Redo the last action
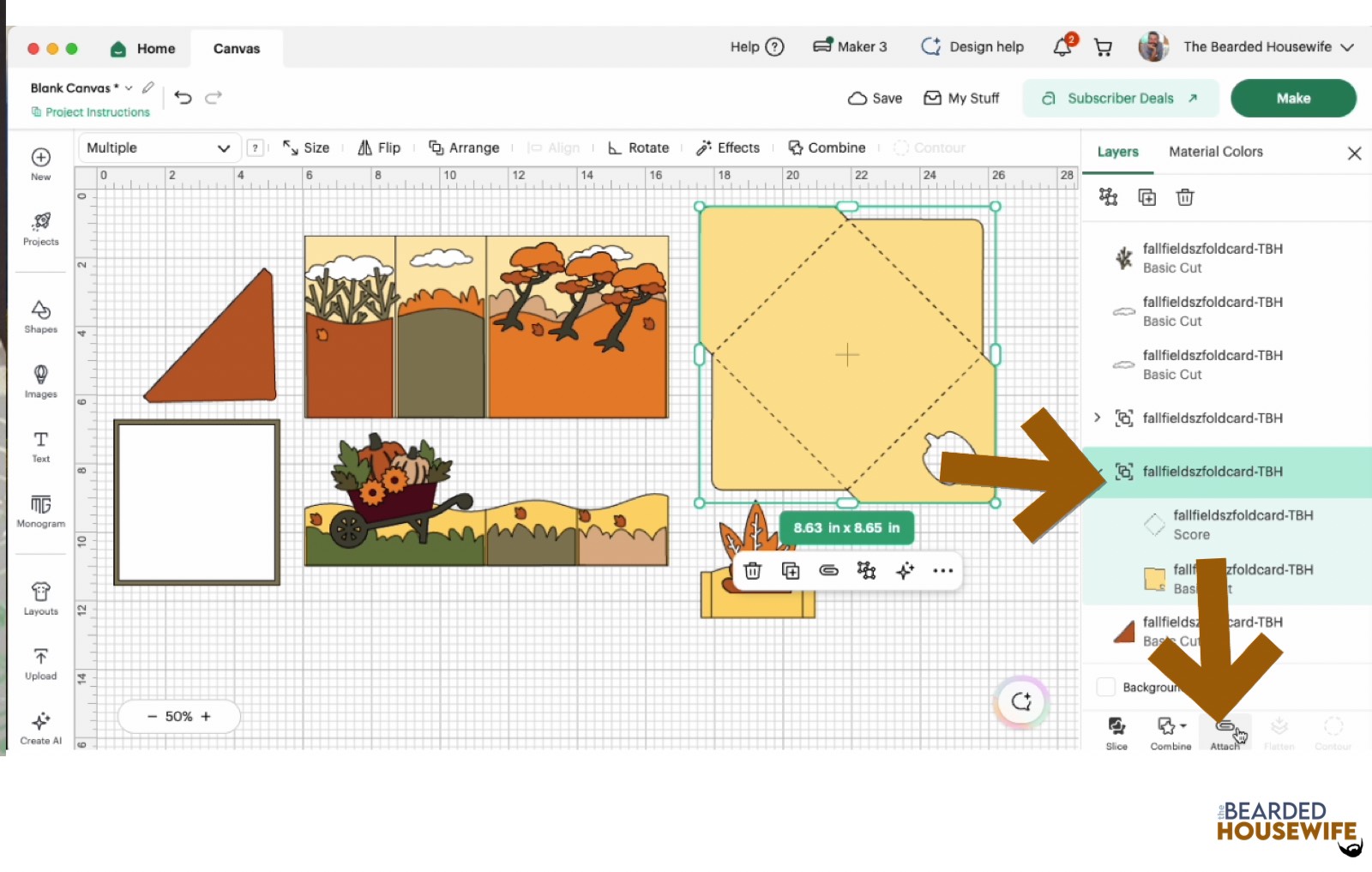Image resolution: width=1372 pixels, height=872 pixels. [x=214, y=97]
